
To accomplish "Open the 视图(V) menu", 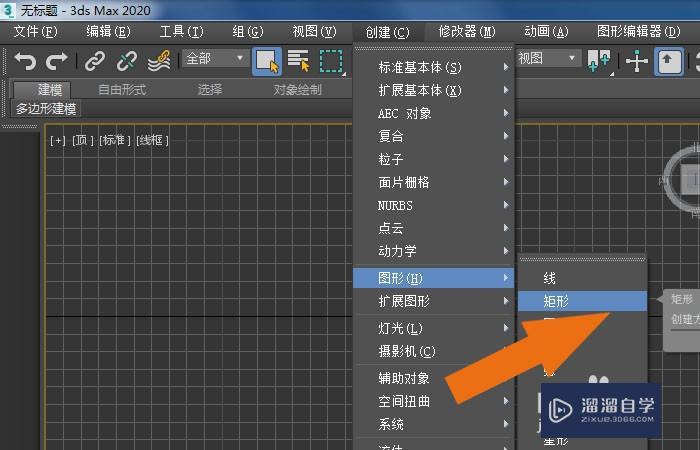I will pyautogui.click(x=314, y=32).
